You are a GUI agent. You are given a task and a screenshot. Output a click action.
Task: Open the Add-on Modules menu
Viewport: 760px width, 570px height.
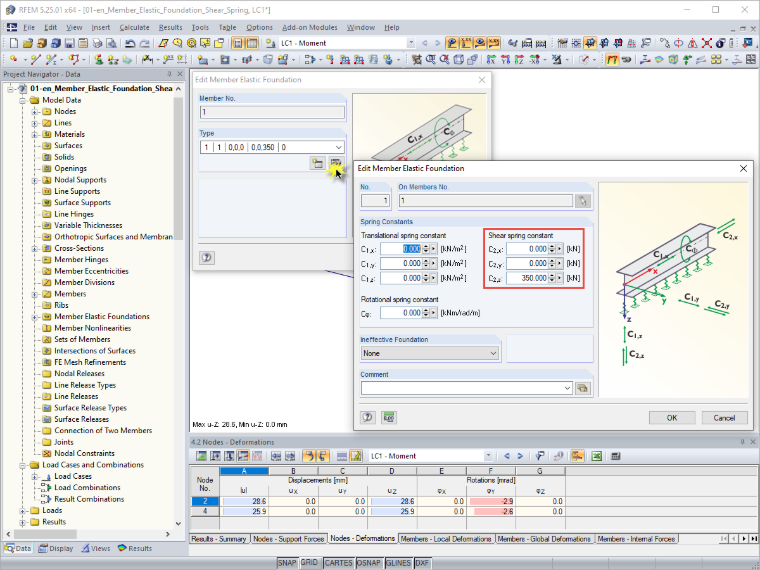tap(310, 28)
